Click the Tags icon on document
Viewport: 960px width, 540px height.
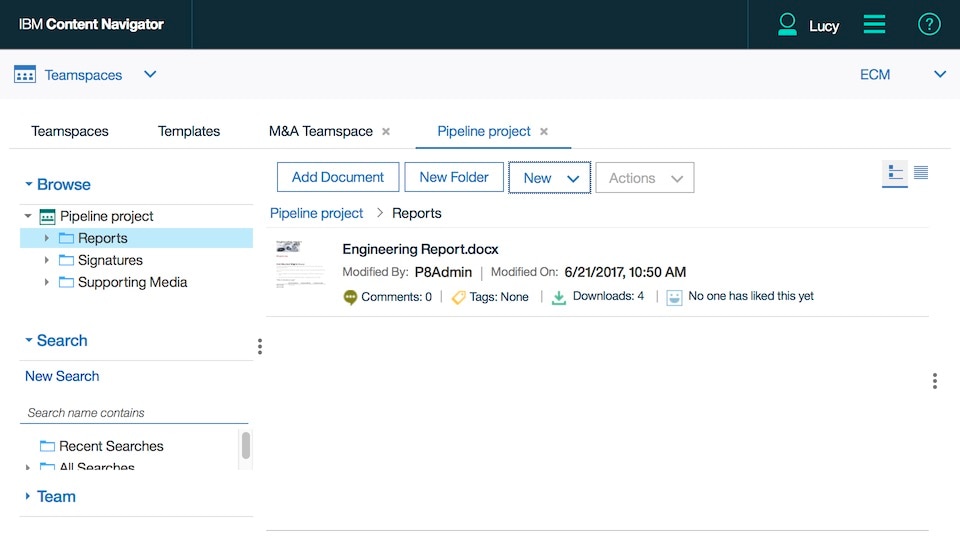coord(459,297)
